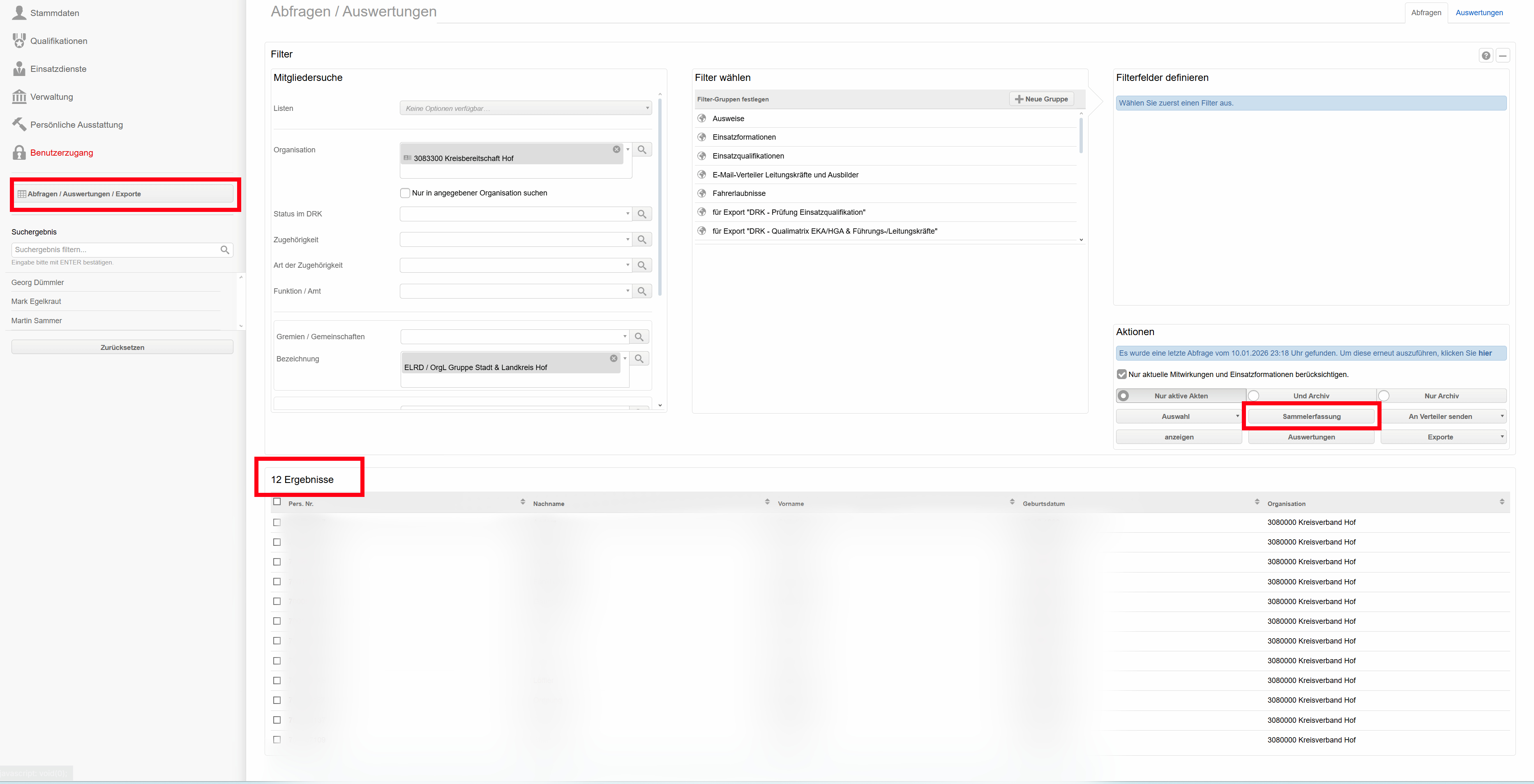Click the globe icon beside Fahrerlaubnisse

[x=702, y=193]
